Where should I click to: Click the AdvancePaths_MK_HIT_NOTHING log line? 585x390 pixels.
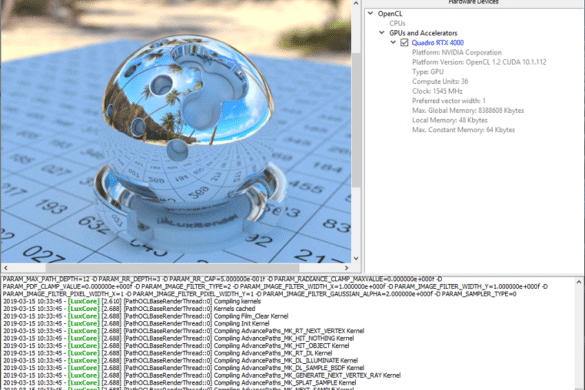point(178,338)
